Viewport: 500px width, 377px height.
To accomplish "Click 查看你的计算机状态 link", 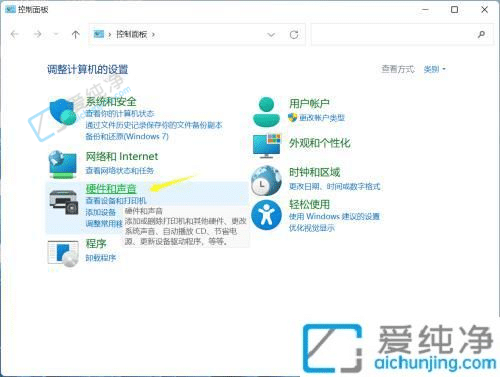I will tap(120, 114).
